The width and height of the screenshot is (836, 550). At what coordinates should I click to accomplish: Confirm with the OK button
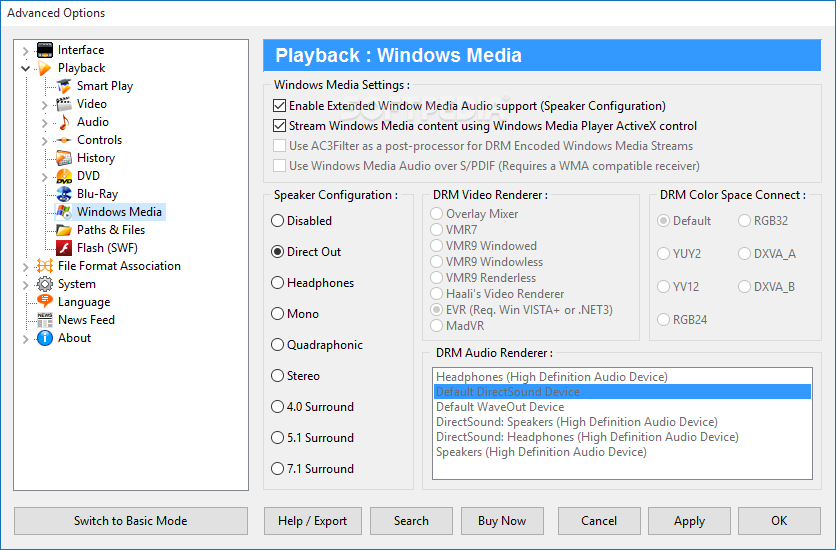pyautogui.click(x=779, y=521)
